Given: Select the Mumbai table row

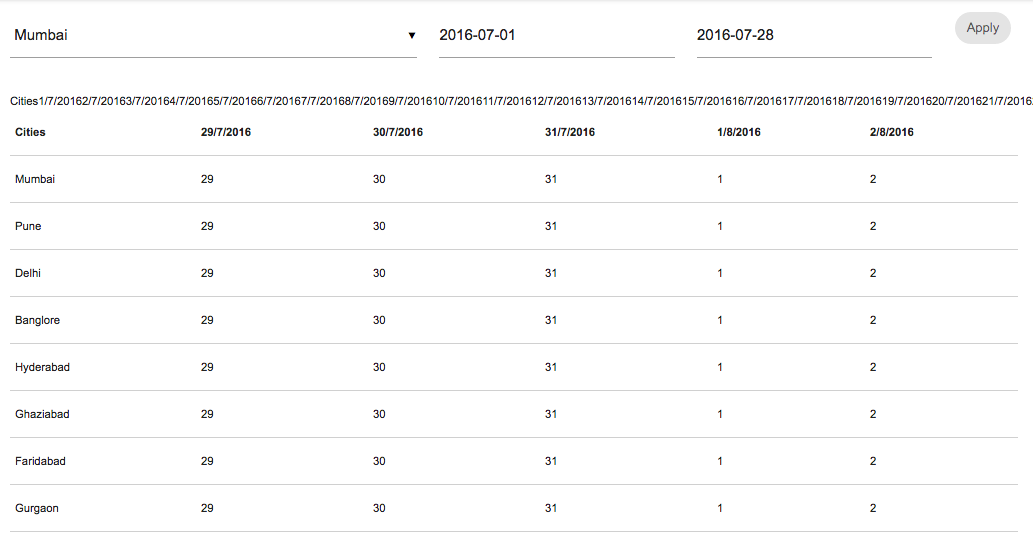Looking at the screenshot, I should point(35,179).
